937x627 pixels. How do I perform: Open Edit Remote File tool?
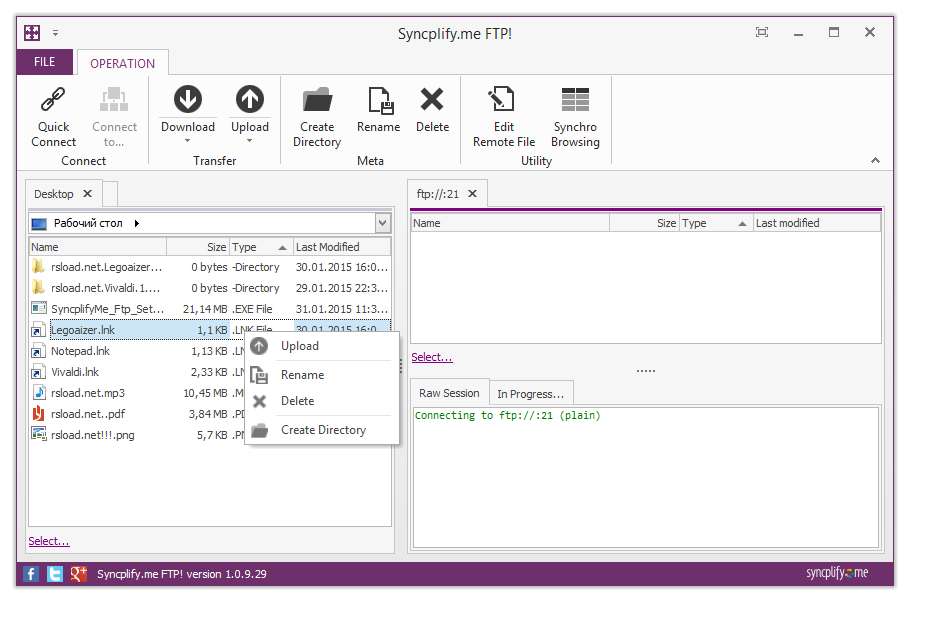pyautogui.click(x=504, y=117)
